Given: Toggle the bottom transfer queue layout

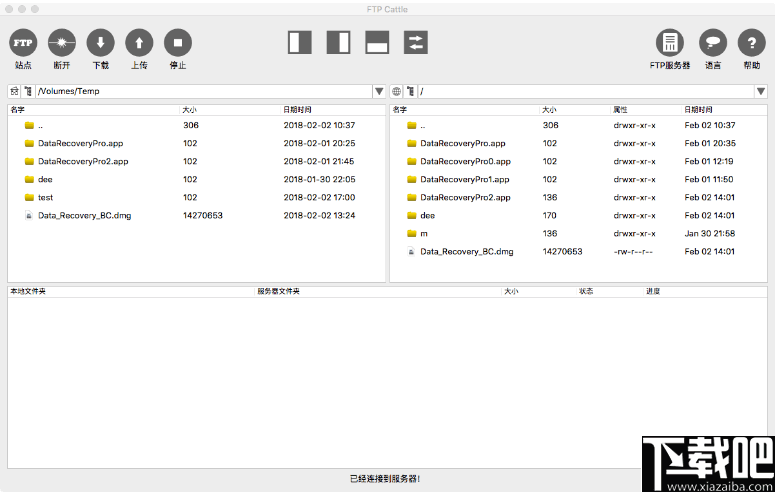Looking at the screenshot, I should (x=377, y=43).
